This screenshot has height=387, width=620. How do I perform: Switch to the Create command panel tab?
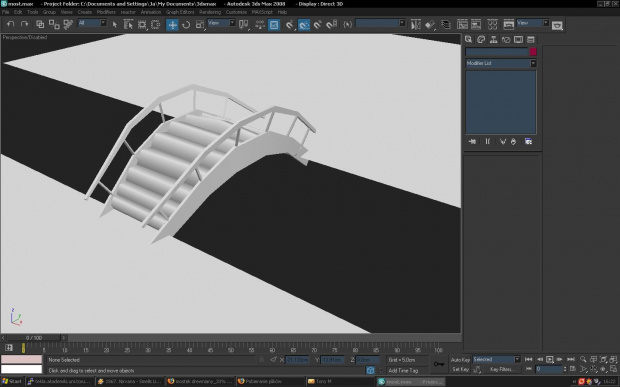click(x=469, y=40)
